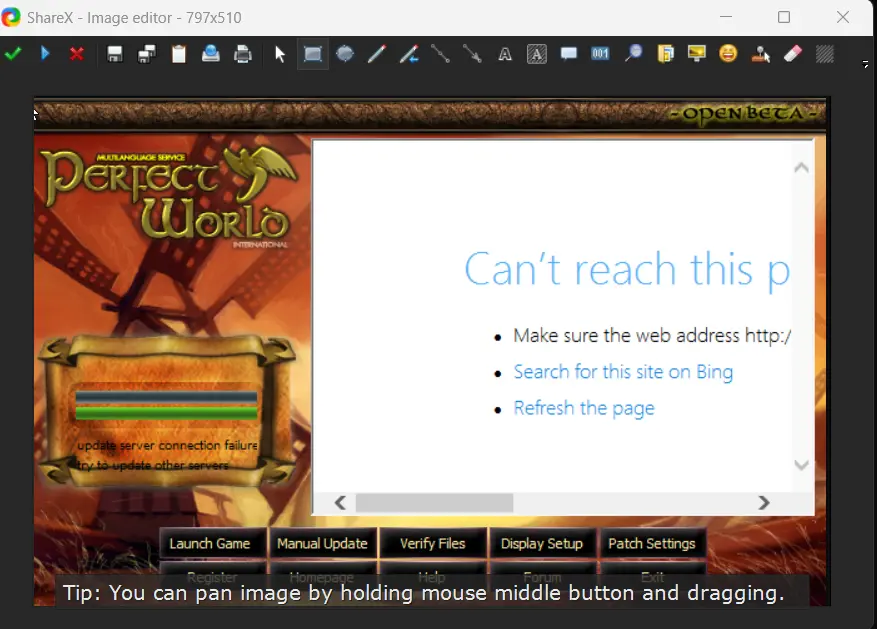Viewport: 877px width, 629px height.
Task: Select the Rectangle drawing tool
Action: [313, 54]
